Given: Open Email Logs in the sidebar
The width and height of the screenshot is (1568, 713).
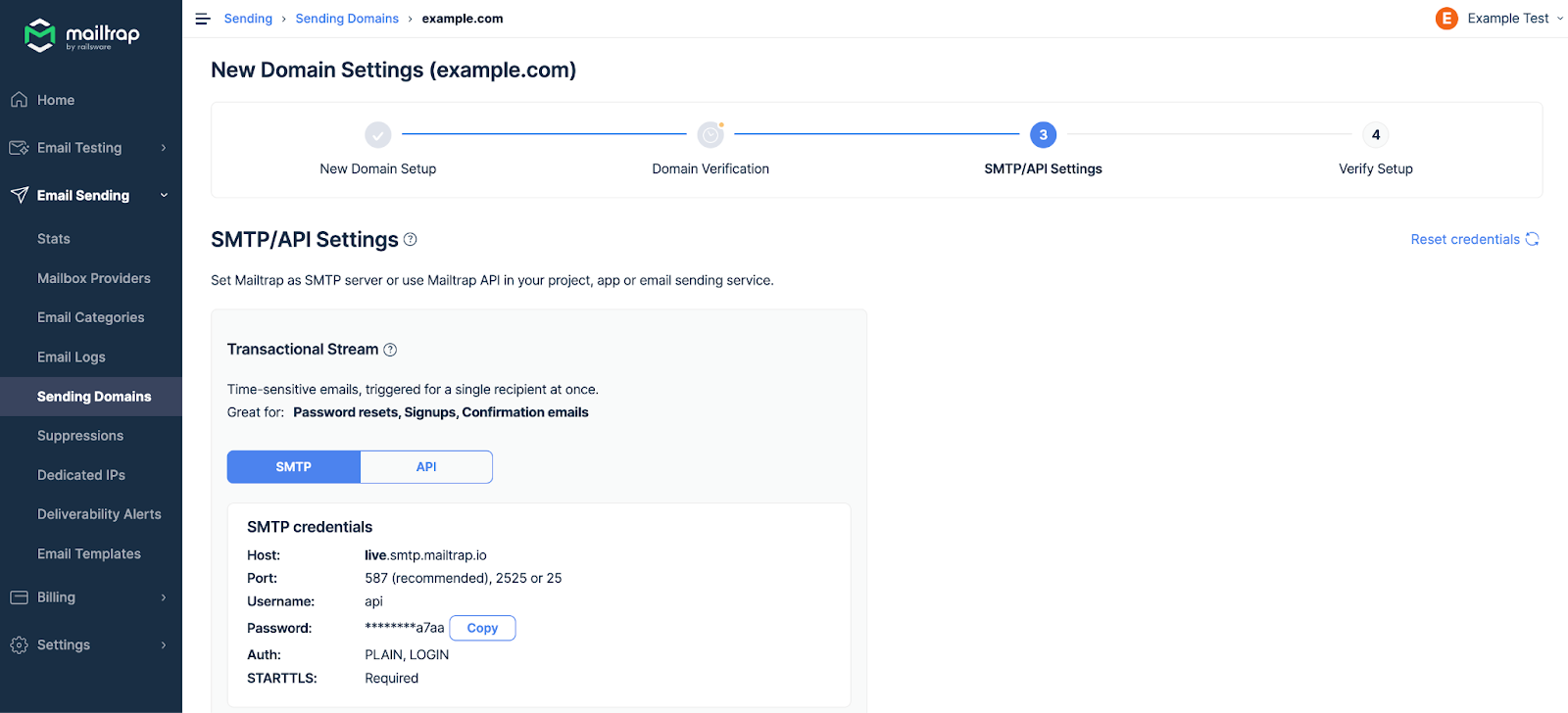Looking at the screenshot, I should (72, 357).
